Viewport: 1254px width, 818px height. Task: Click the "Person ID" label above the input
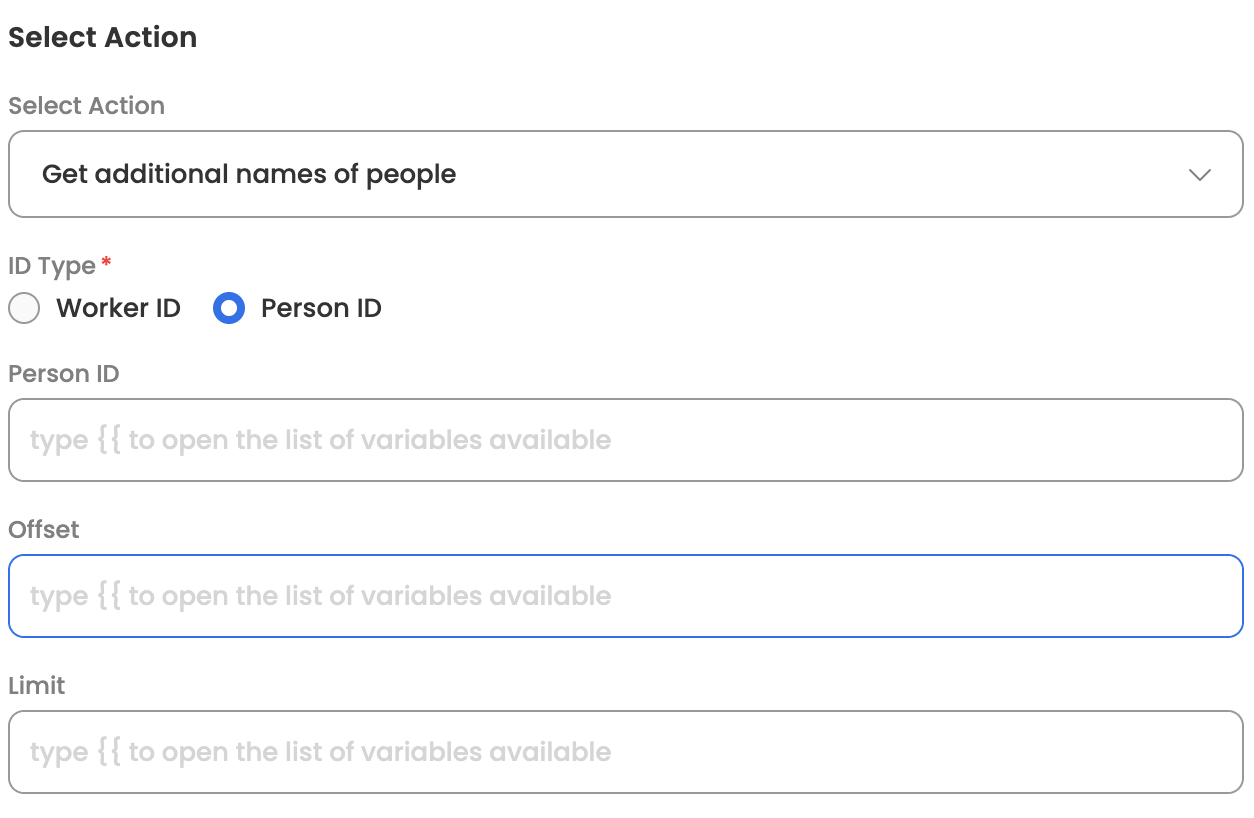[64, 374]
